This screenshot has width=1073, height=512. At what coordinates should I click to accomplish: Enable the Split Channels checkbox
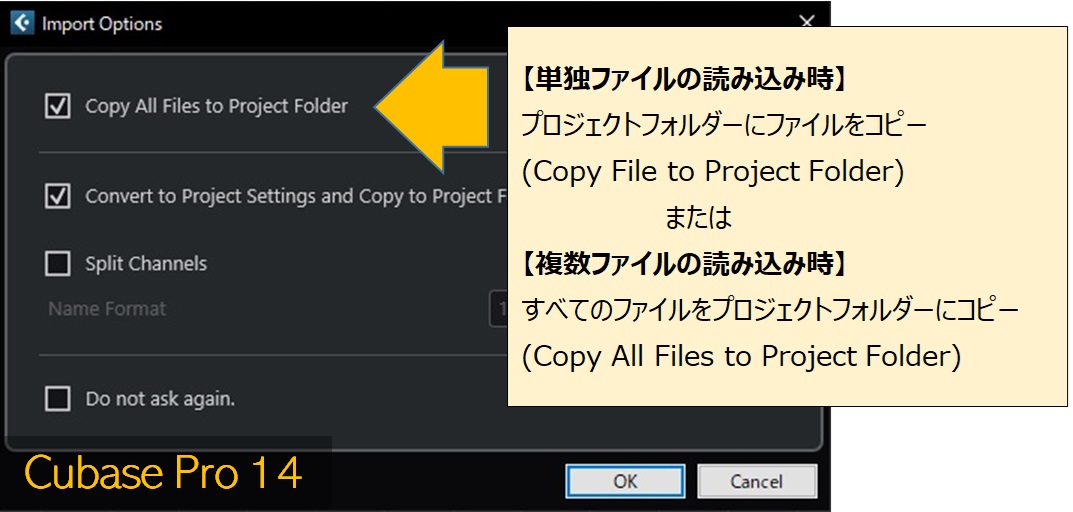pos(57,264)
